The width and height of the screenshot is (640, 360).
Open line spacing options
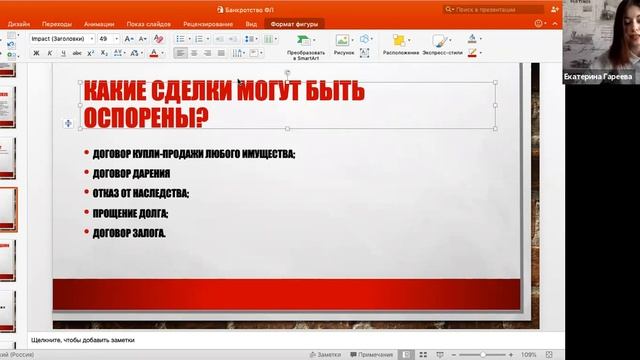250,39
